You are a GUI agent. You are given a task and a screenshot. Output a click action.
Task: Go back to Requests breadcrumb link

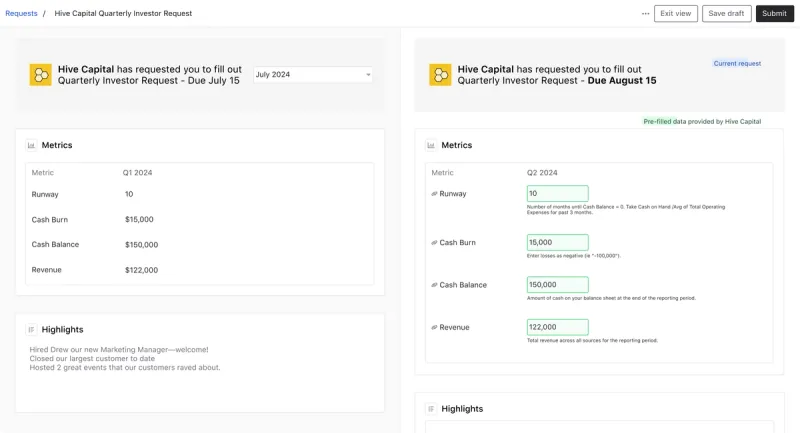pos(21,13)
